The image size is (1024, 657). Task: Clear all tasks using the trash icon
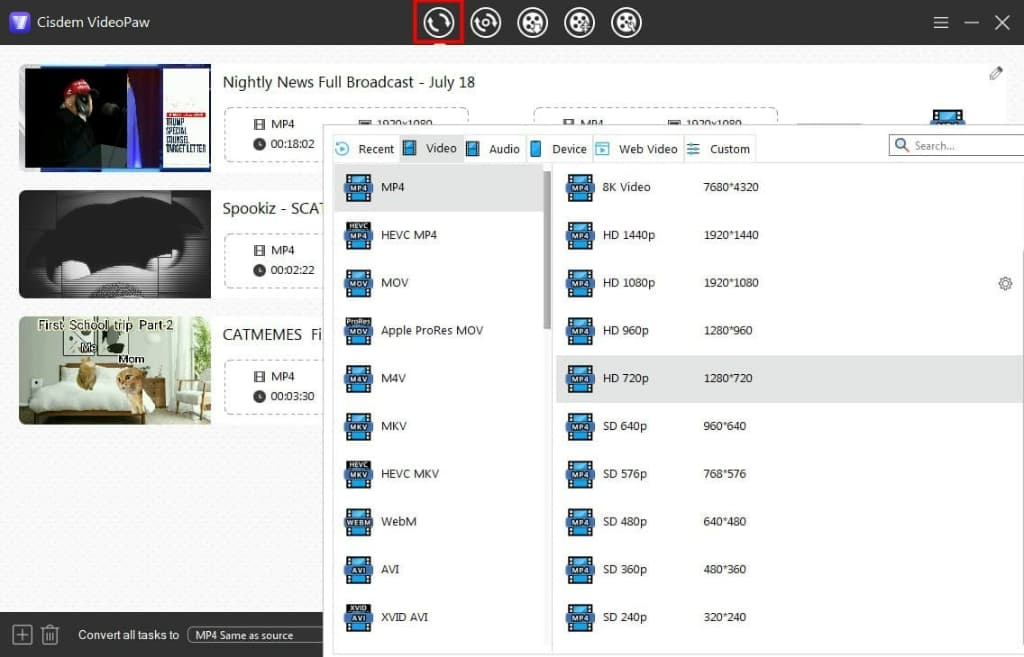50,634
